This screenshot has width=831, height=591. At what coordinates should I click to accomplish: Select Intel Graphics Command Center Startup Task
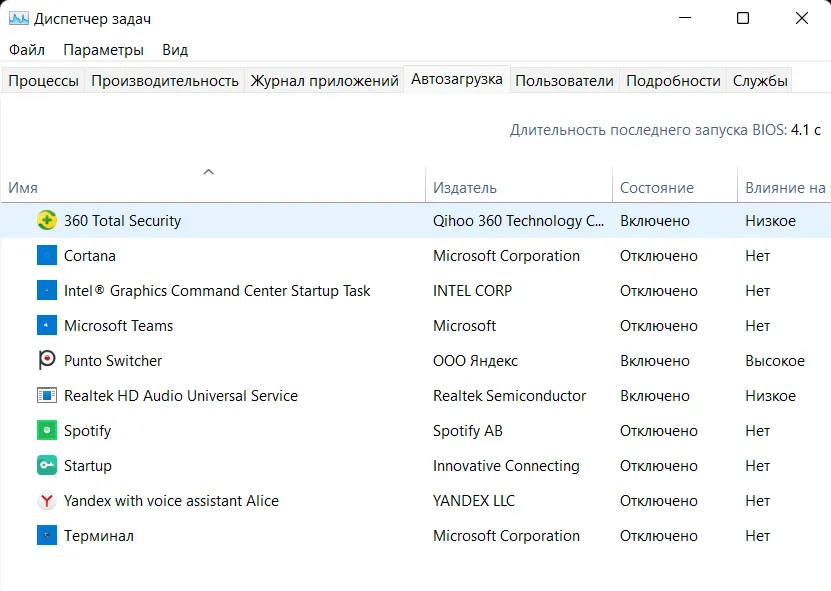217,290
